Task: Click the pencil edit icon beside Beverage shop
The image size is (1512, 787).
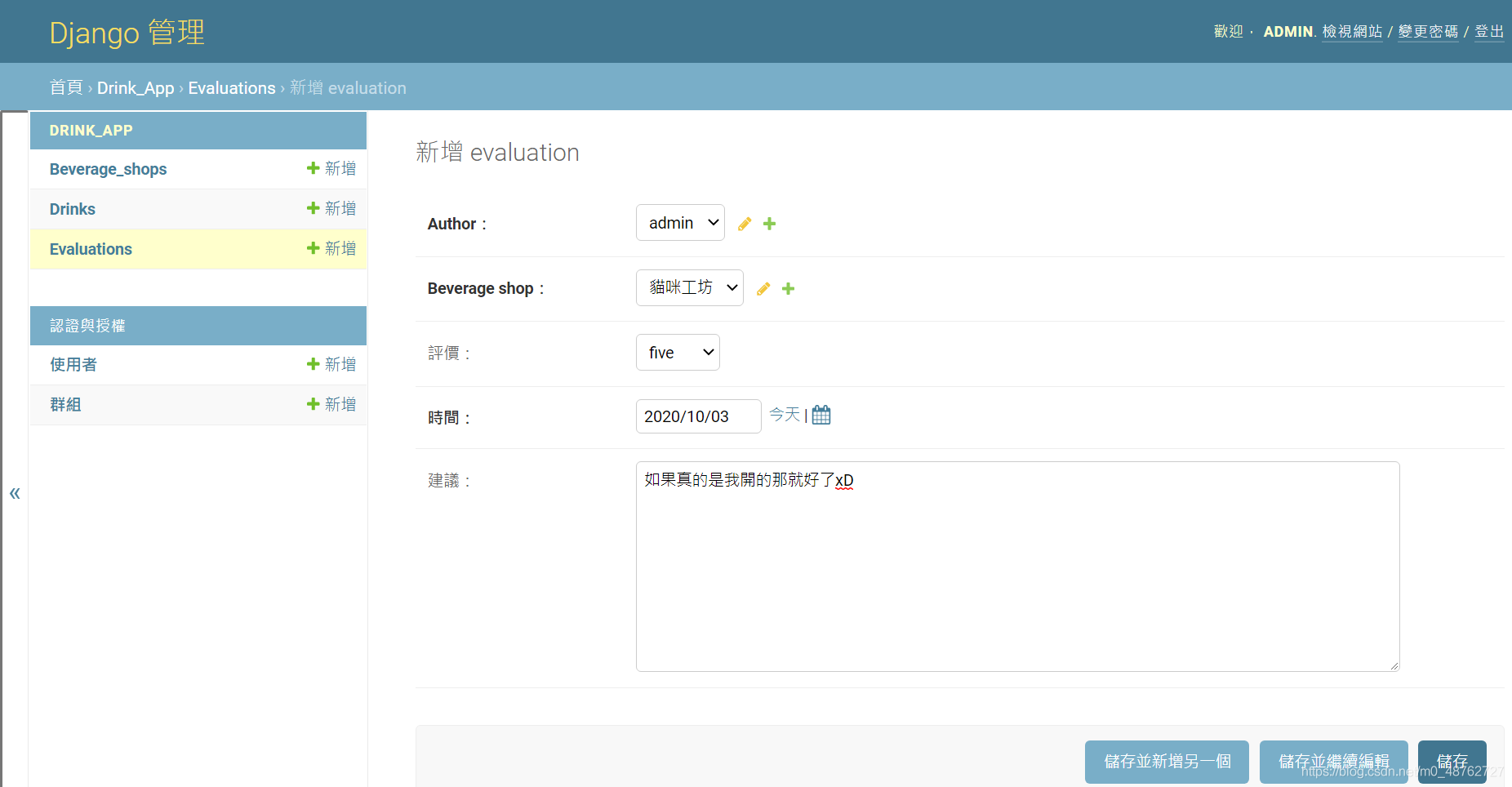Action: pyautogui.click(x=763, y=289)
